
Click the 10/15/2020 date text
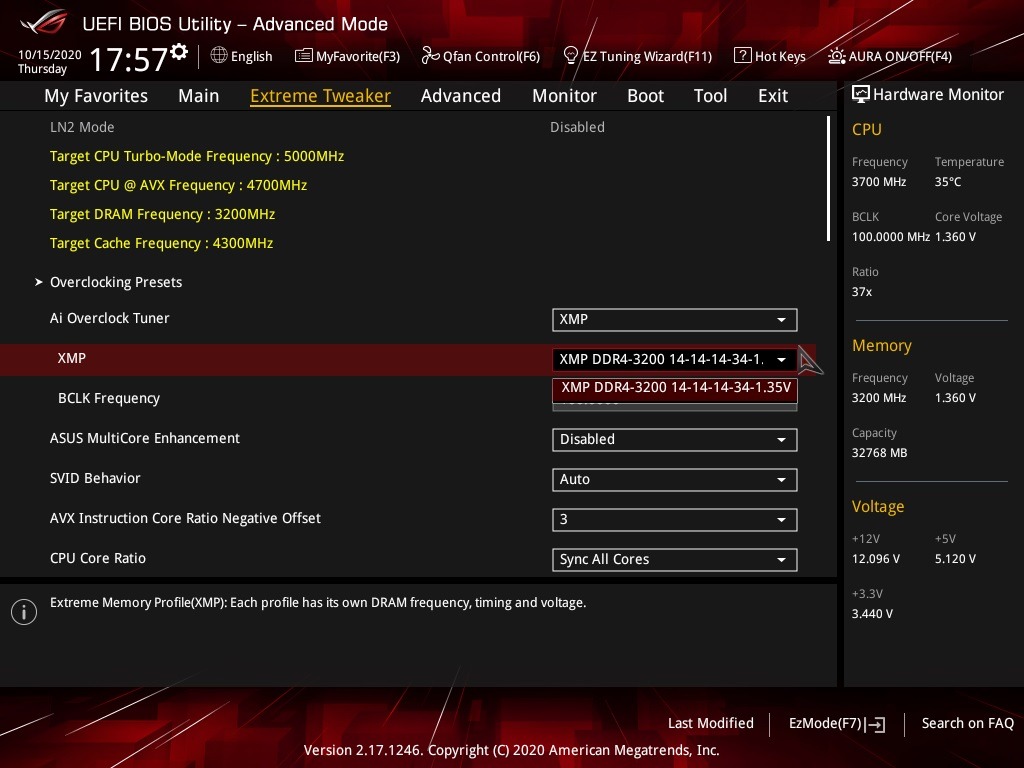(x=50, y=55)
